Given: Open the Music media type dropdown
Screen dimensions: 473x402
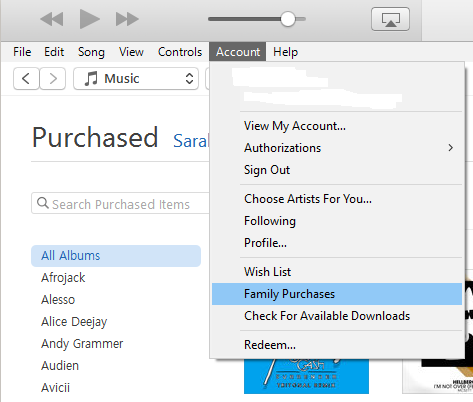Looking at the screenshot, I should [x=136, y=79].
